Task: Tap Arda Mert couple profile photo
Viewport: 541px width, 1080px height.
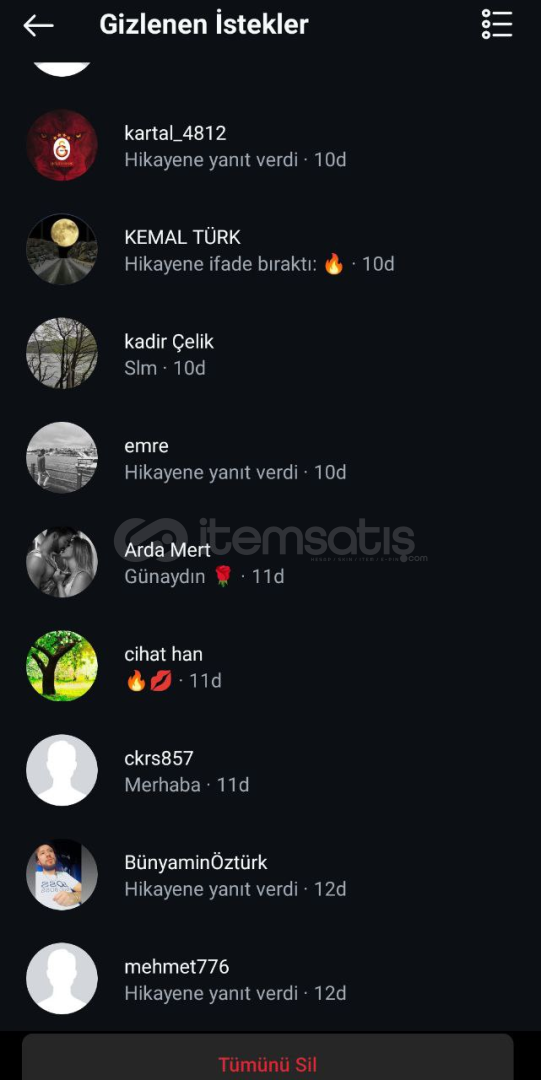Action: click(x=62, y=562)
